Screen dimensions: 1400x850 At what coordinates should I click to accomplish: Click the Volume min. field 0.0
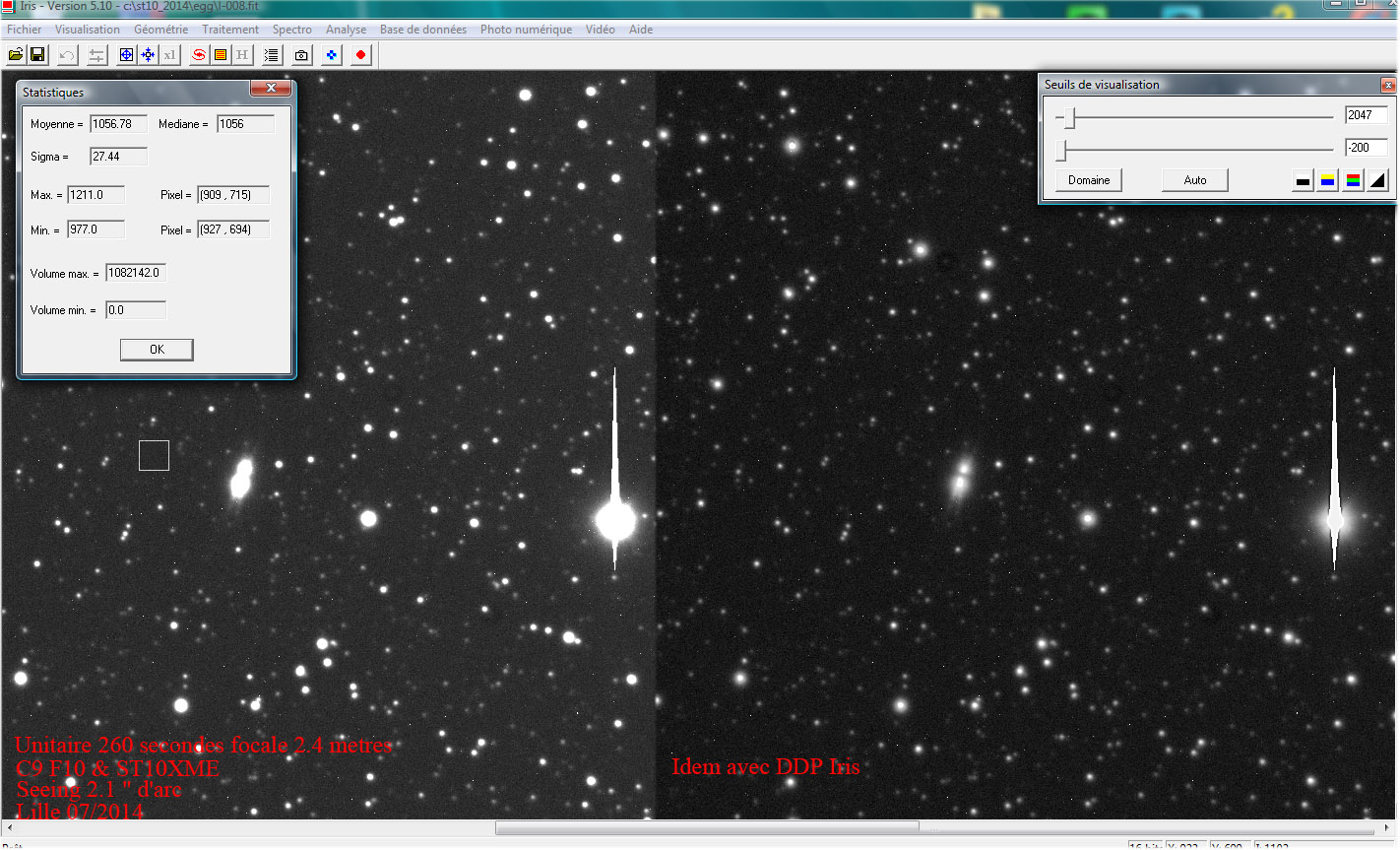coord(136,310)
